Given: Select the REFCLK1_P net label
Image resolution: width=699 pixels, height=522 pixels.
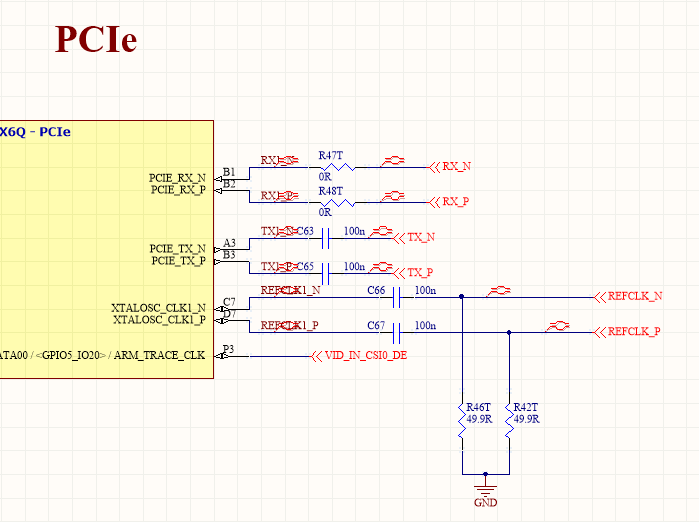Looking at the screenshot, I should pyautogui.click(x=290, y=325).
